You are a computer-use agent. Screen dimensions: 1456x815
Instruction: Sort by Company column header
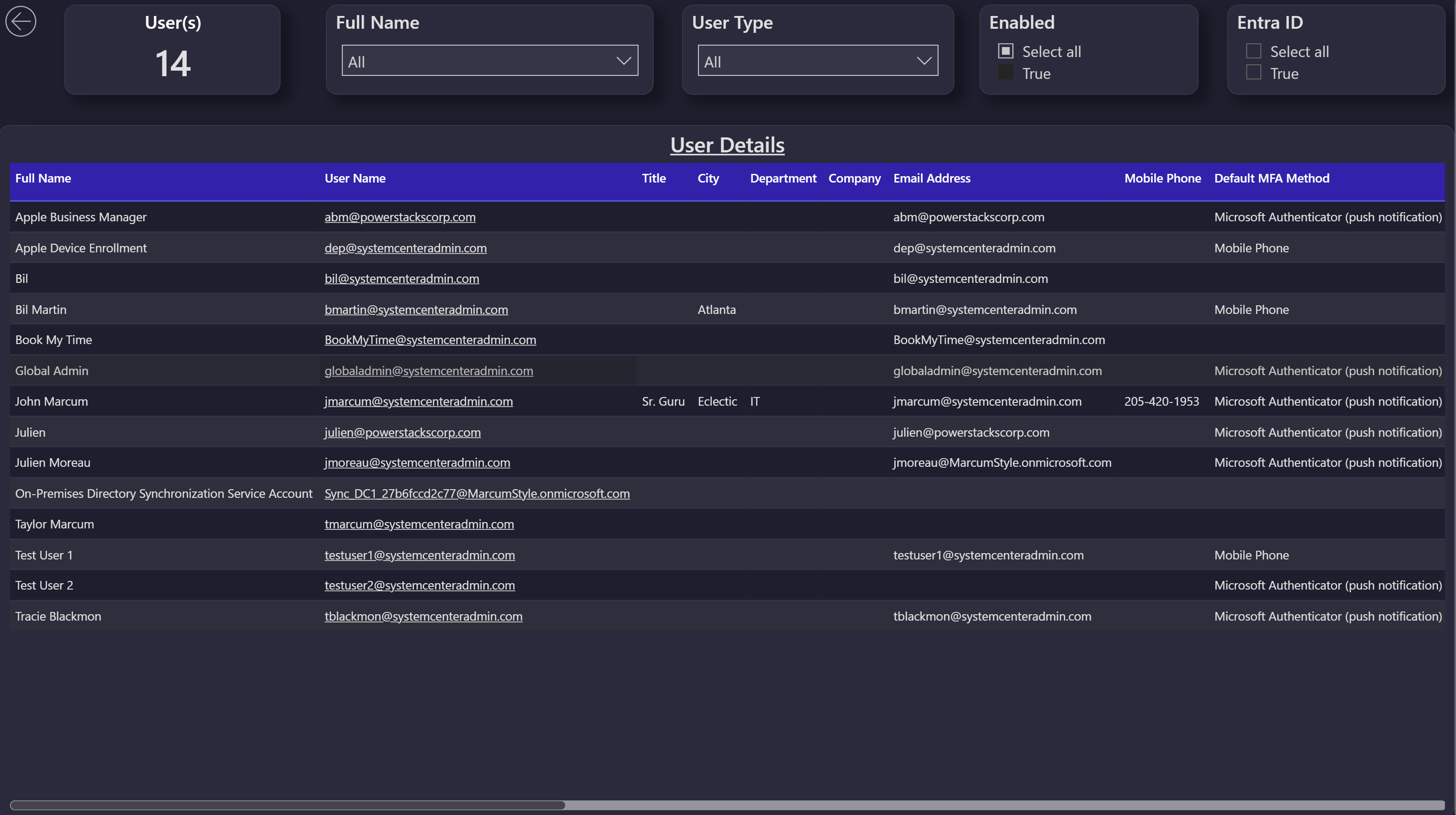pyautogui.click(x=854, y=178)
